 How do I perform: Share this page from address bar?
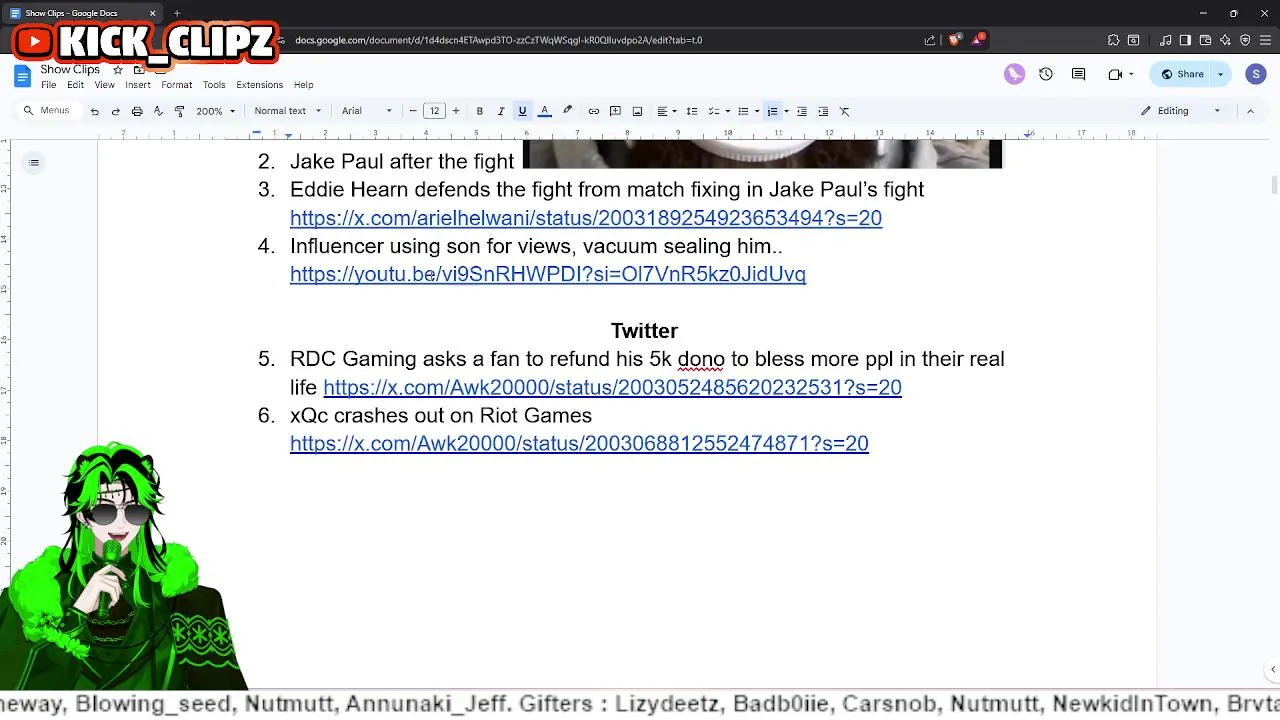[930, 40]
